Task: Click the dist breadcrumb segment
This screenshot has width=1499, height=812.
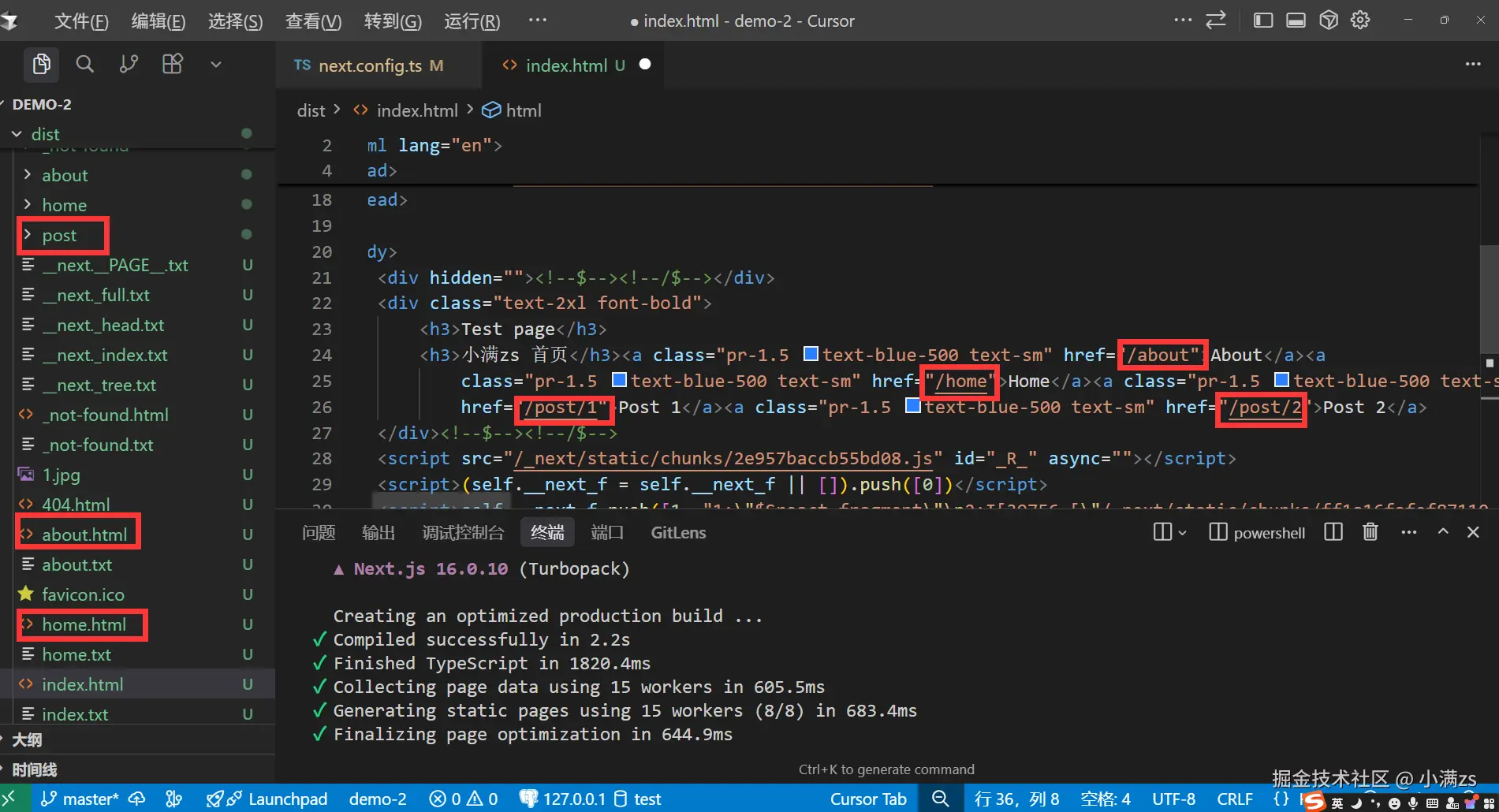Action: [311, 111]
